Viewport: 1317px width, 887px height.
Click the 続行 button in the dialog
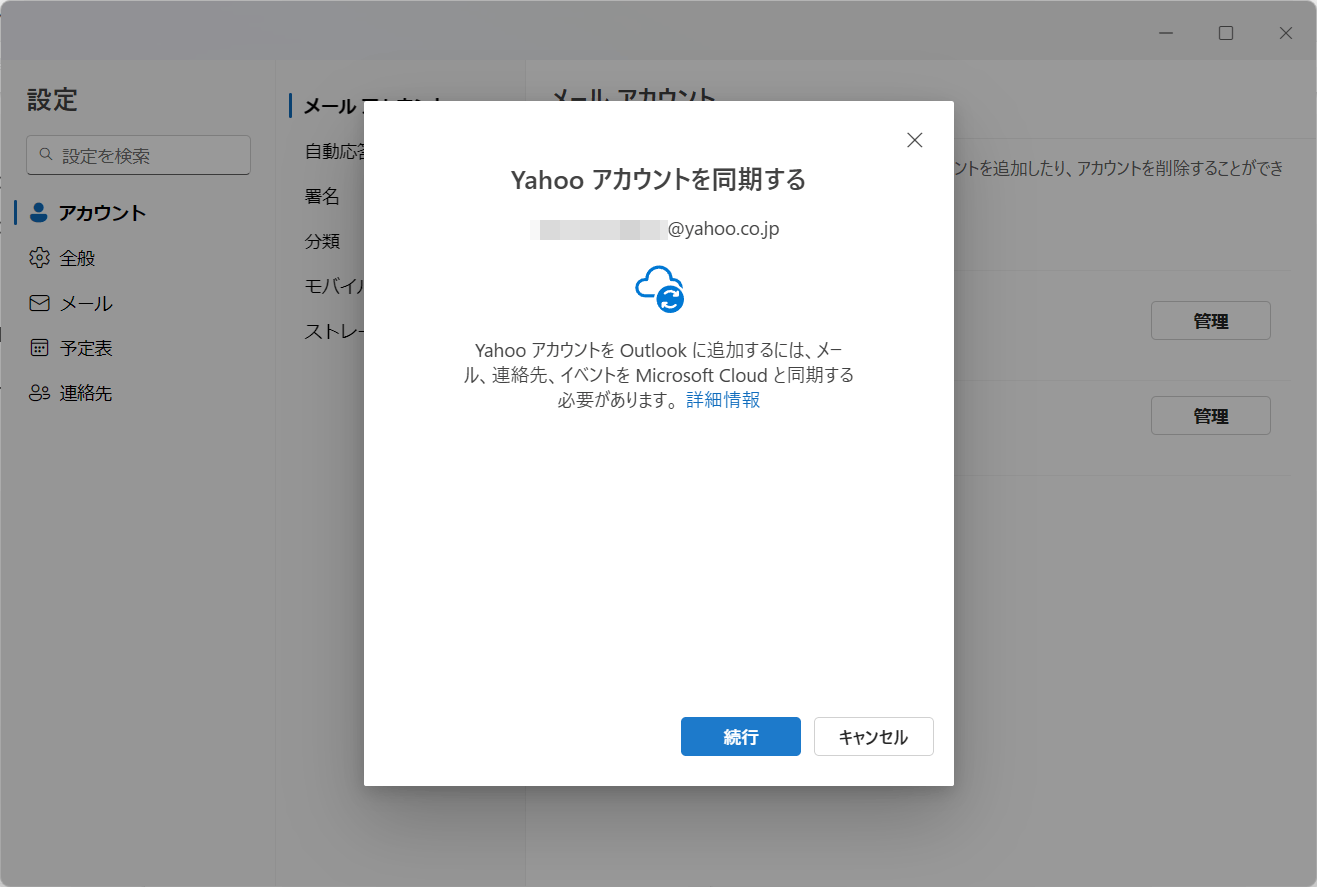point(740,737)
